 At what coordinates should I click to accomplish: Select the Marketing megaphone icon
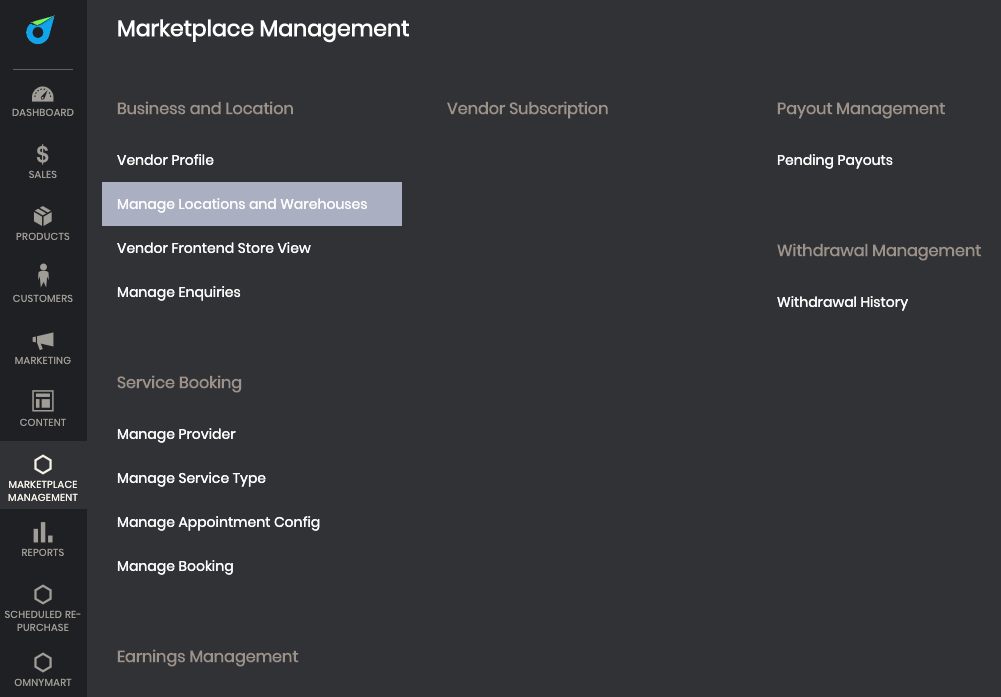coord(43,341)
